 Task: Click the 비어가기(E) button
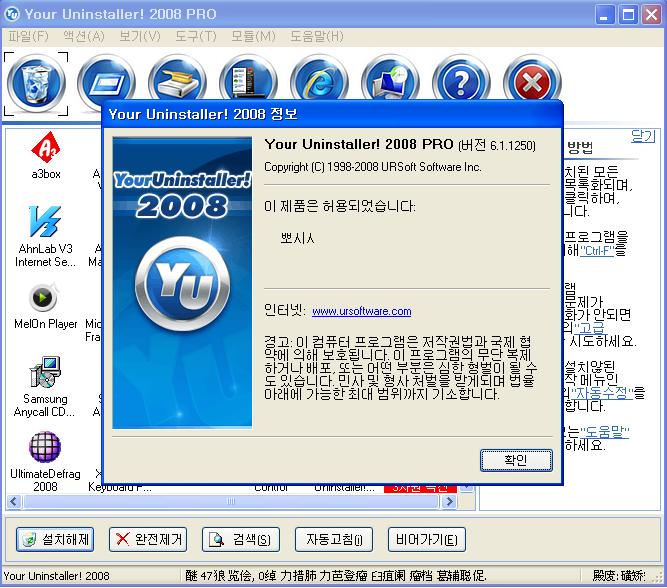tap(427, 539)
